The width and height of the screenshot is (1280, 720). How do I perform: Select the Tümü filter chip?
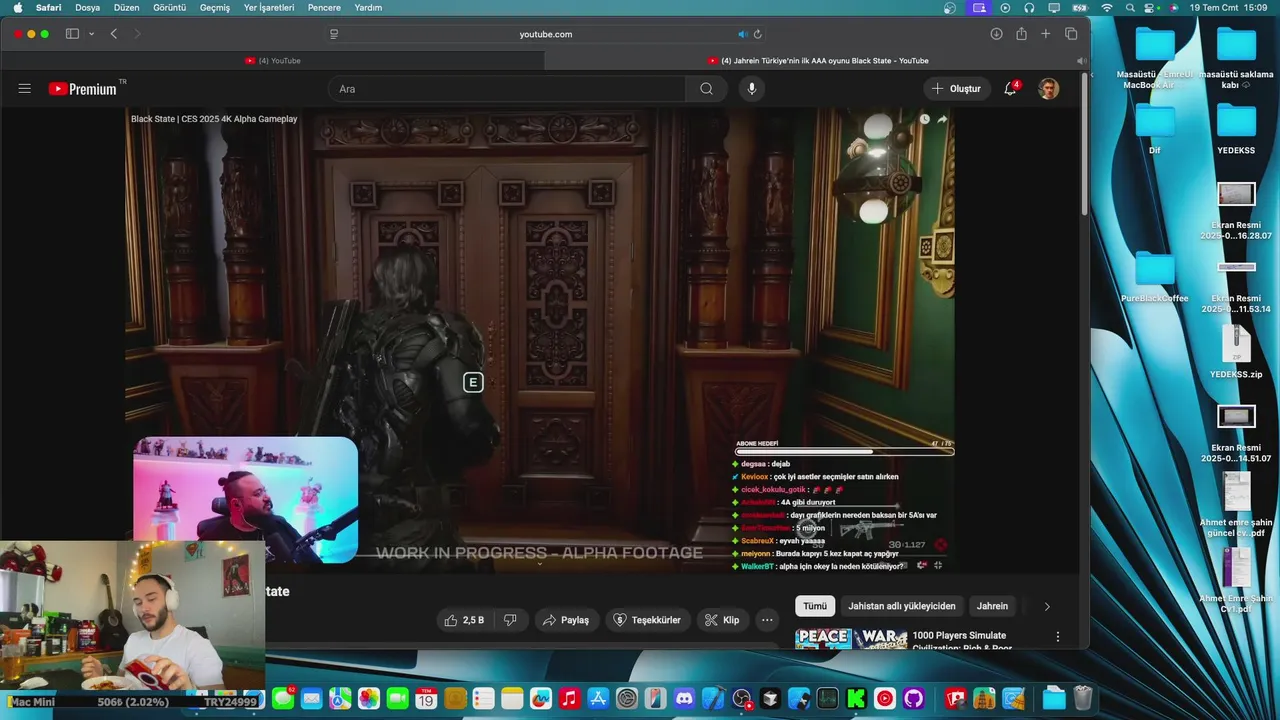point(815,606)
